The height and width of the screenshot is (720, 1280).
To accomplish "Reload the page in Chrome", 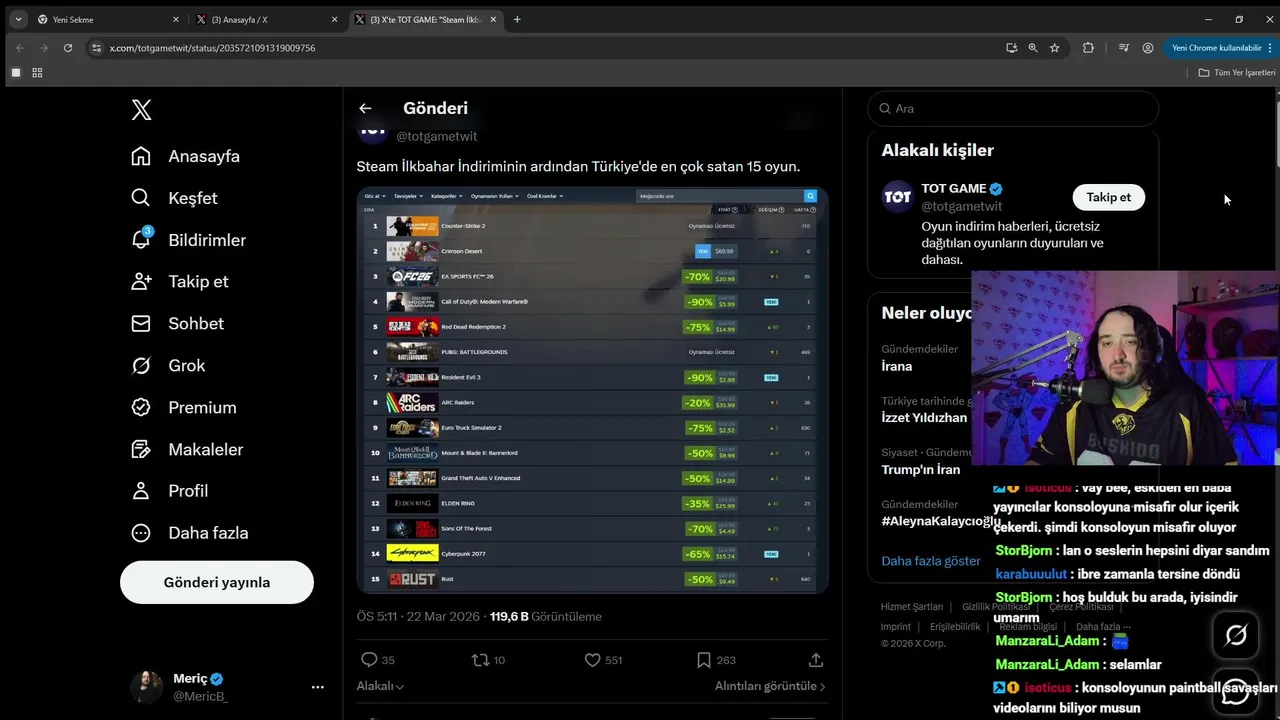I will click(68, 48).
